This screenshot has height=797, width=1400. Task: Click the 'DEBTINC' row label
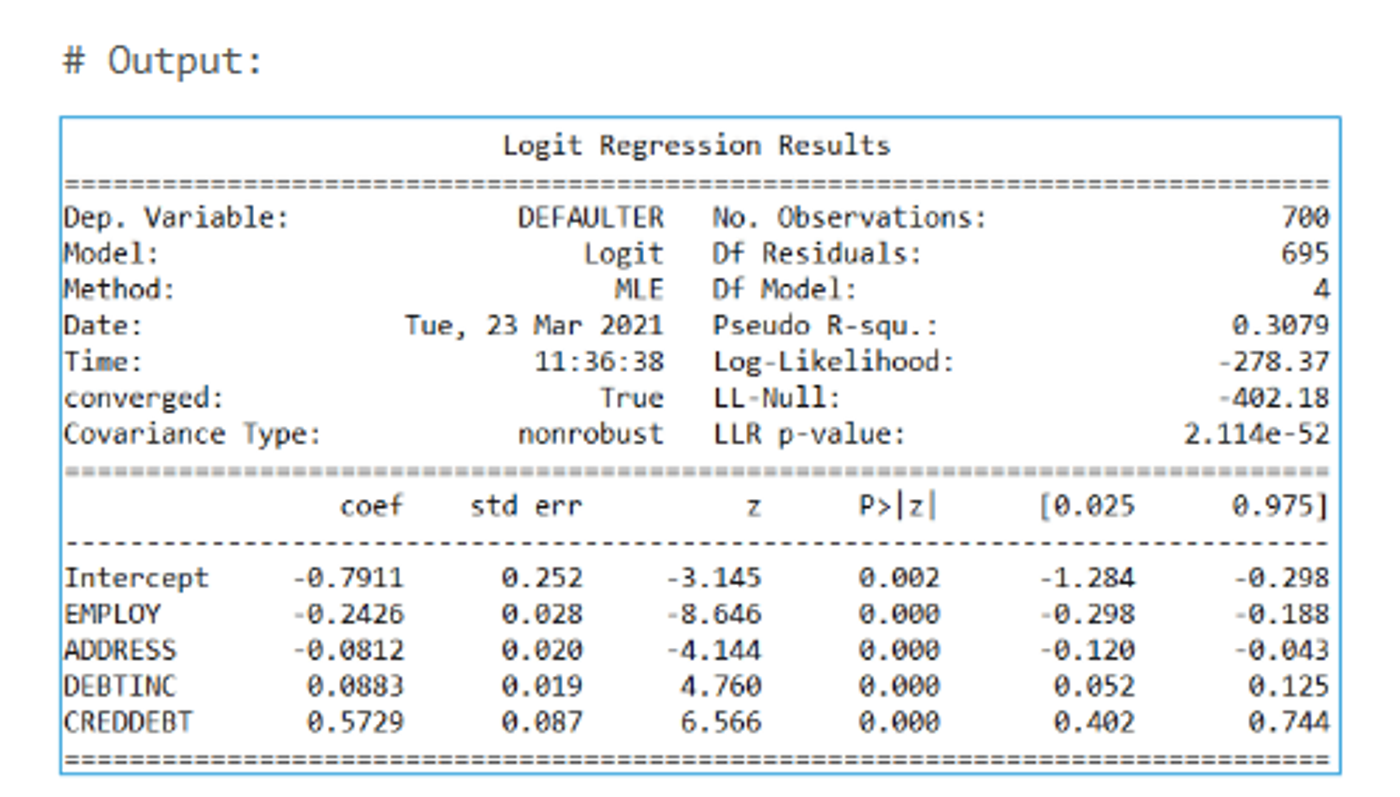(120, 686)
